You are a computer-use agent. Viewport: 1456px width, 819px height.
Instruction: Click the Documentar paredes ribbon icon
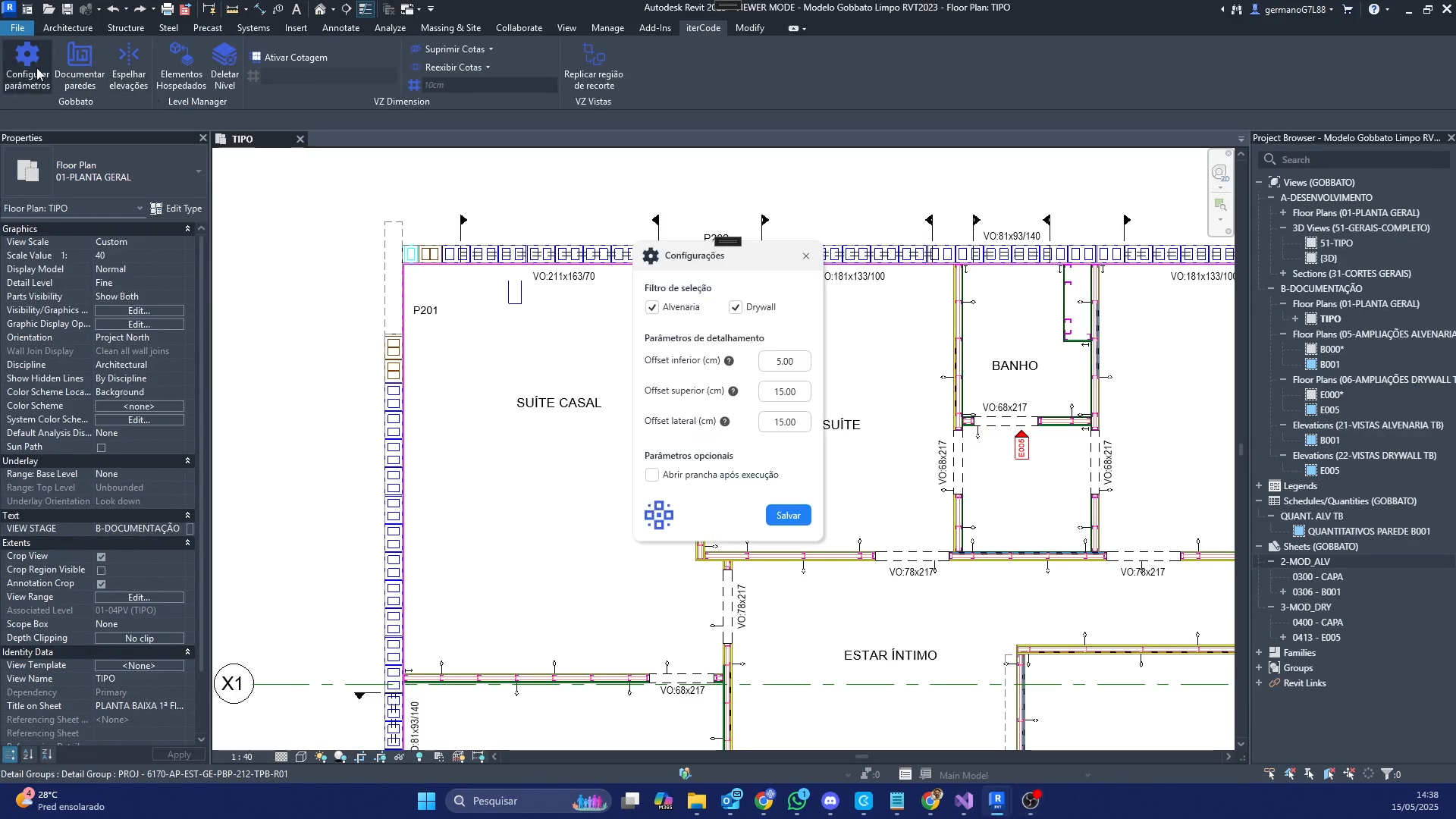pos(80,66)
